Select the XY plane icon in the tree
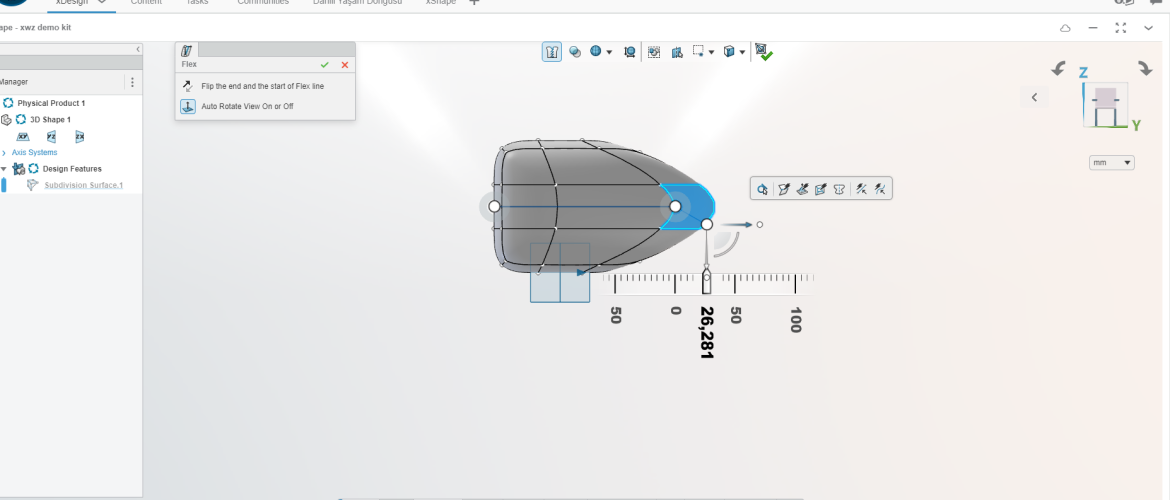The image size is (1170, 500). [x=22, y=137]
